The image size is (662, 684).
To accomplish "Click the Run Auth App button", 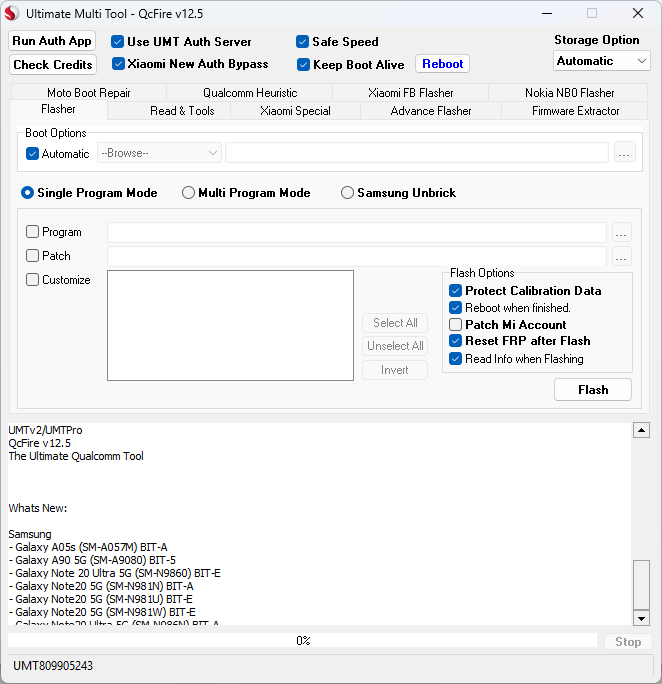I will tap(53, 41).
